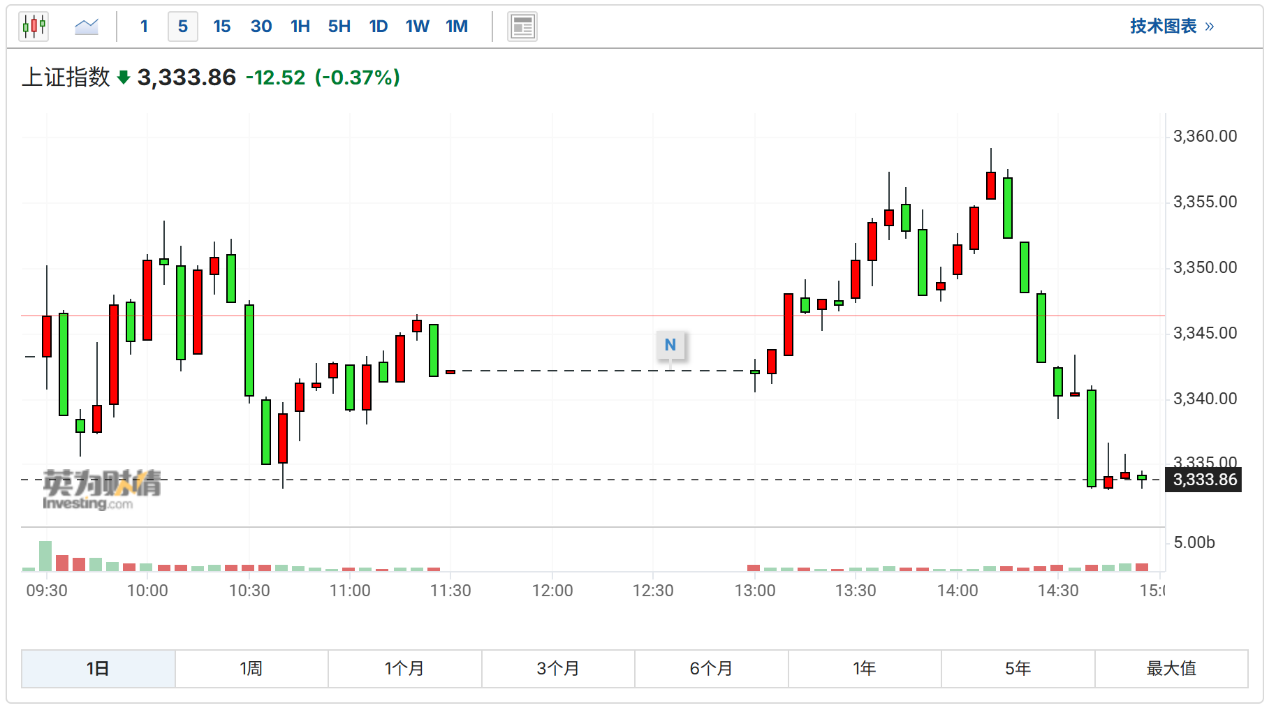Click the 3,345.00 price axis label
Viewport: 1269px width, 710px height.
[x=1205, y=333]
